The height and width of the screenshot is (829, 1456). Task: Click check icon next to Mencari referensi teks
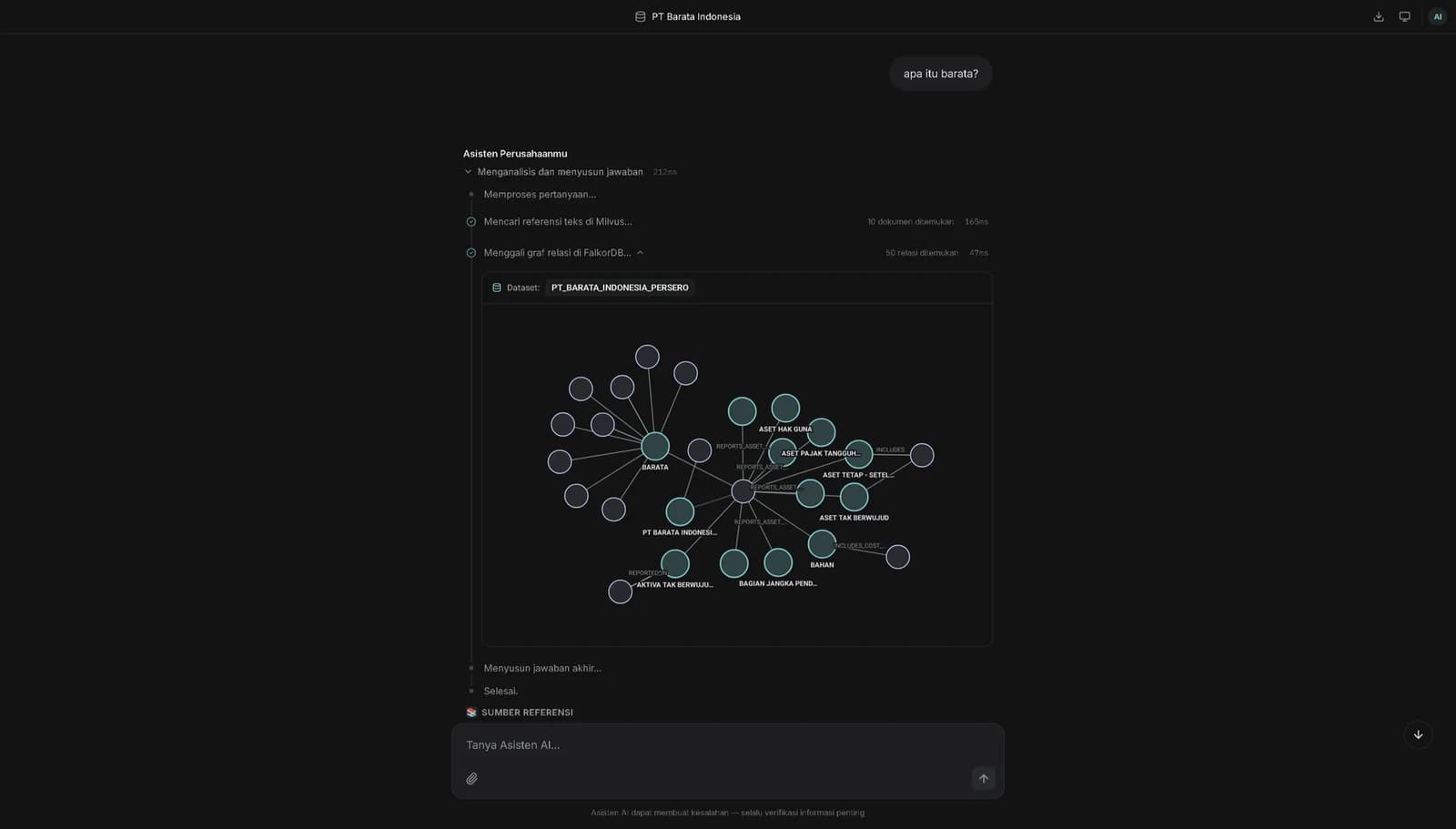(471, 222)
